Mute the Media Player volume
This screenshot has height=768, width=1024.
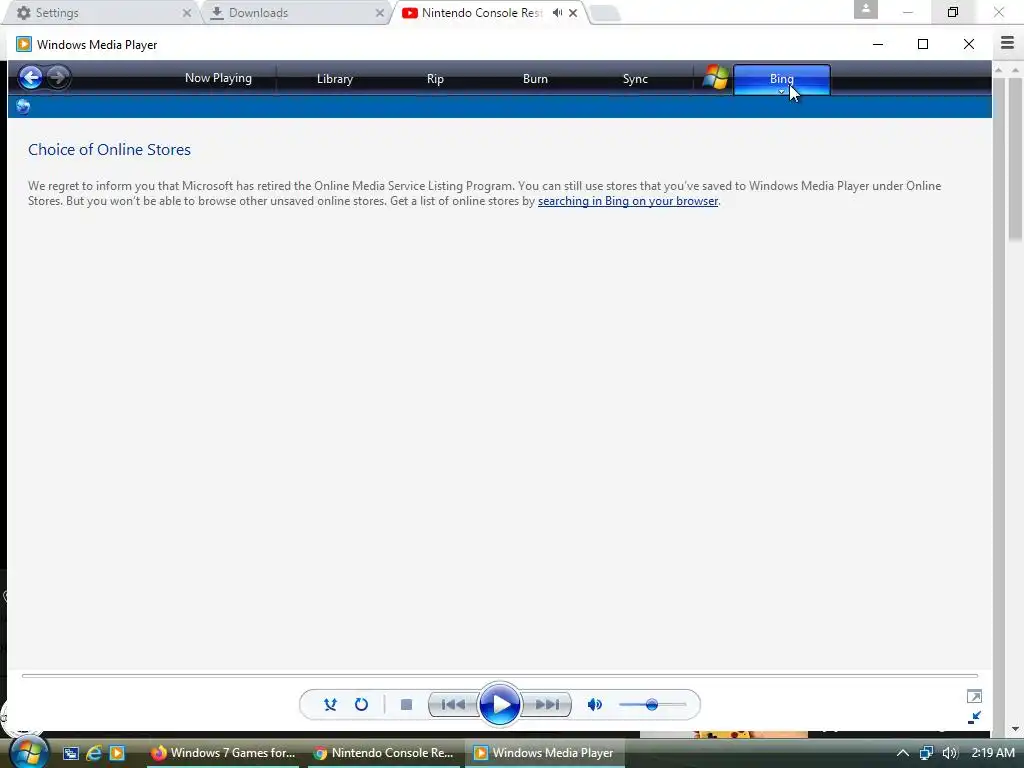tap(594, 705)
